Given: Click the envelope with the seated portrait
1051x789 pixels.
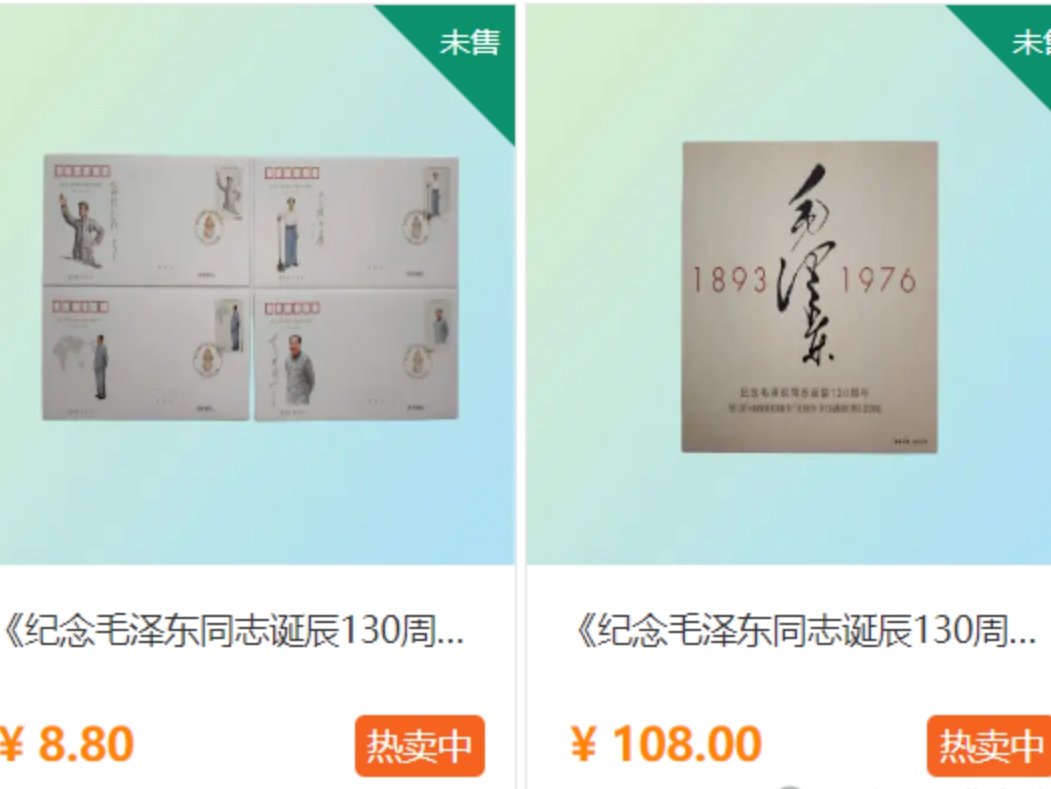Looking at the screenshot, I should 356,355.
